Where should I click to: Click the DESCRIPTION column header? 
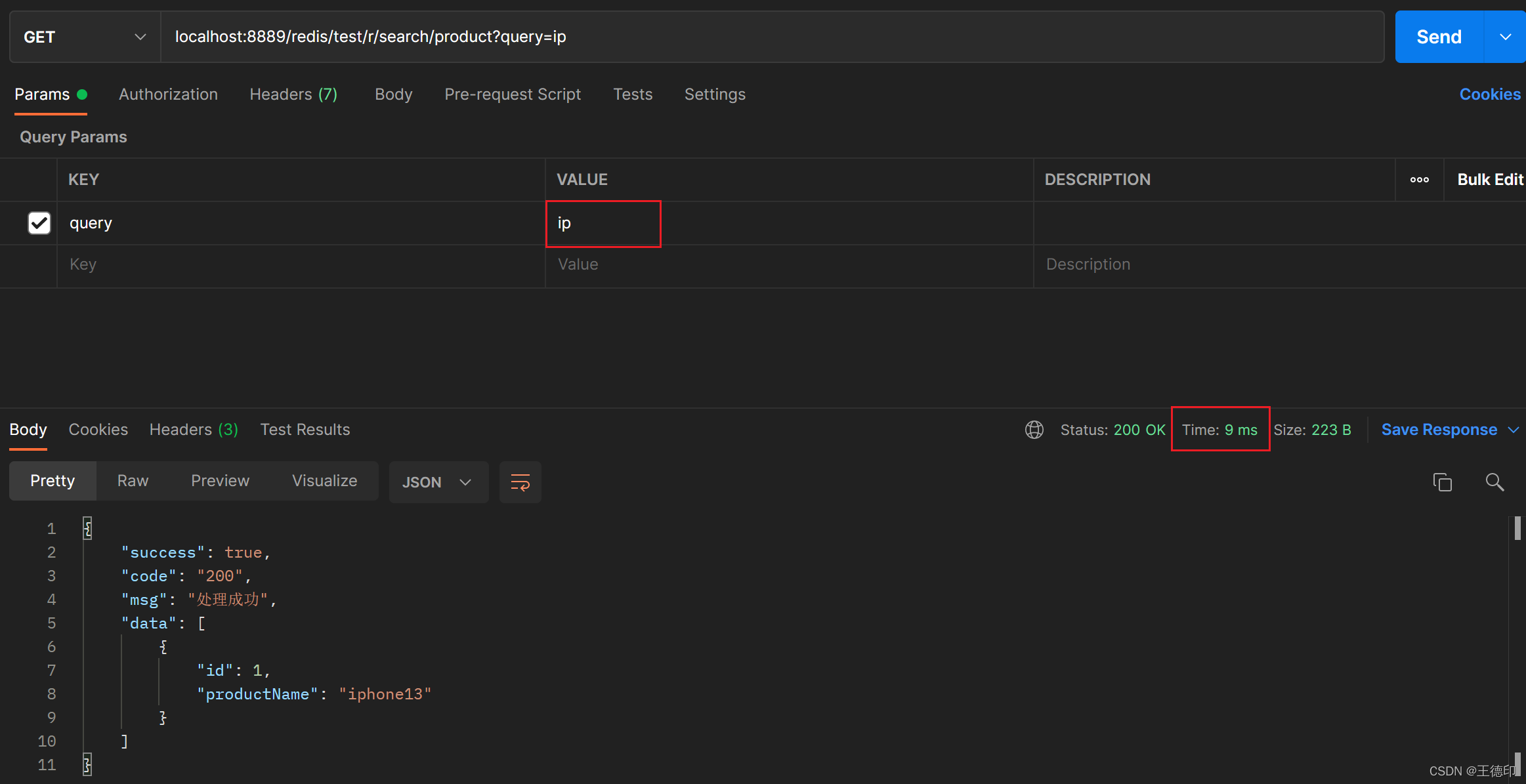coord(1097,180)
